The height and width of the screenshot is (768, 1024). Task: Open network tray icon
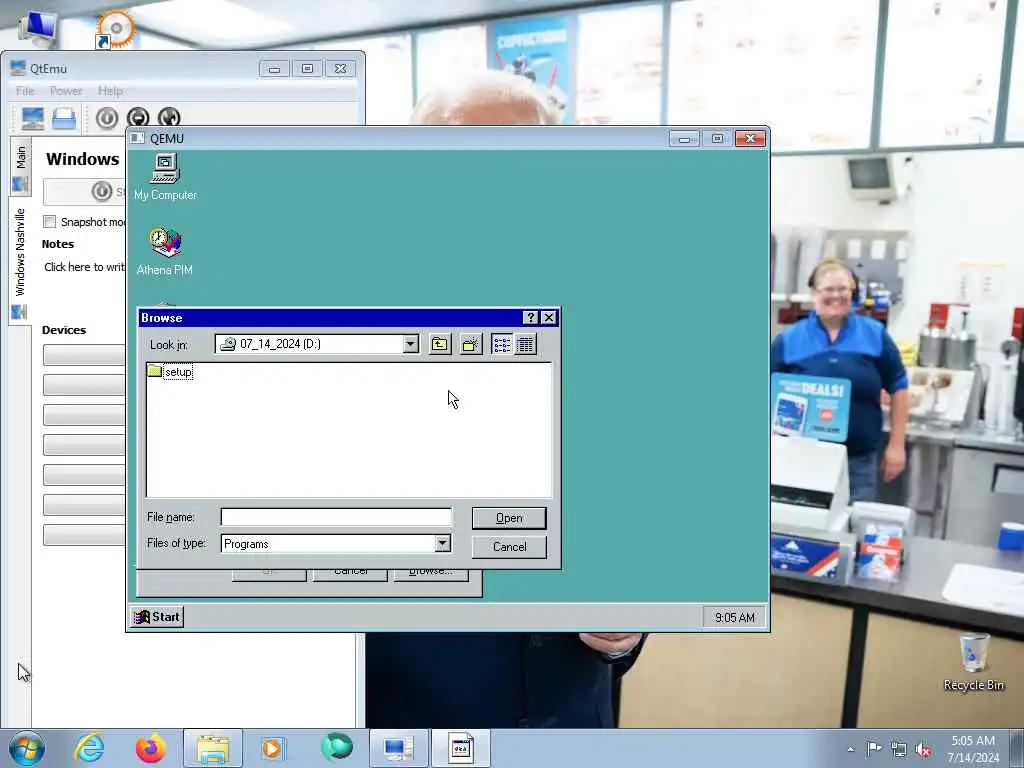(x=899, y=750)
